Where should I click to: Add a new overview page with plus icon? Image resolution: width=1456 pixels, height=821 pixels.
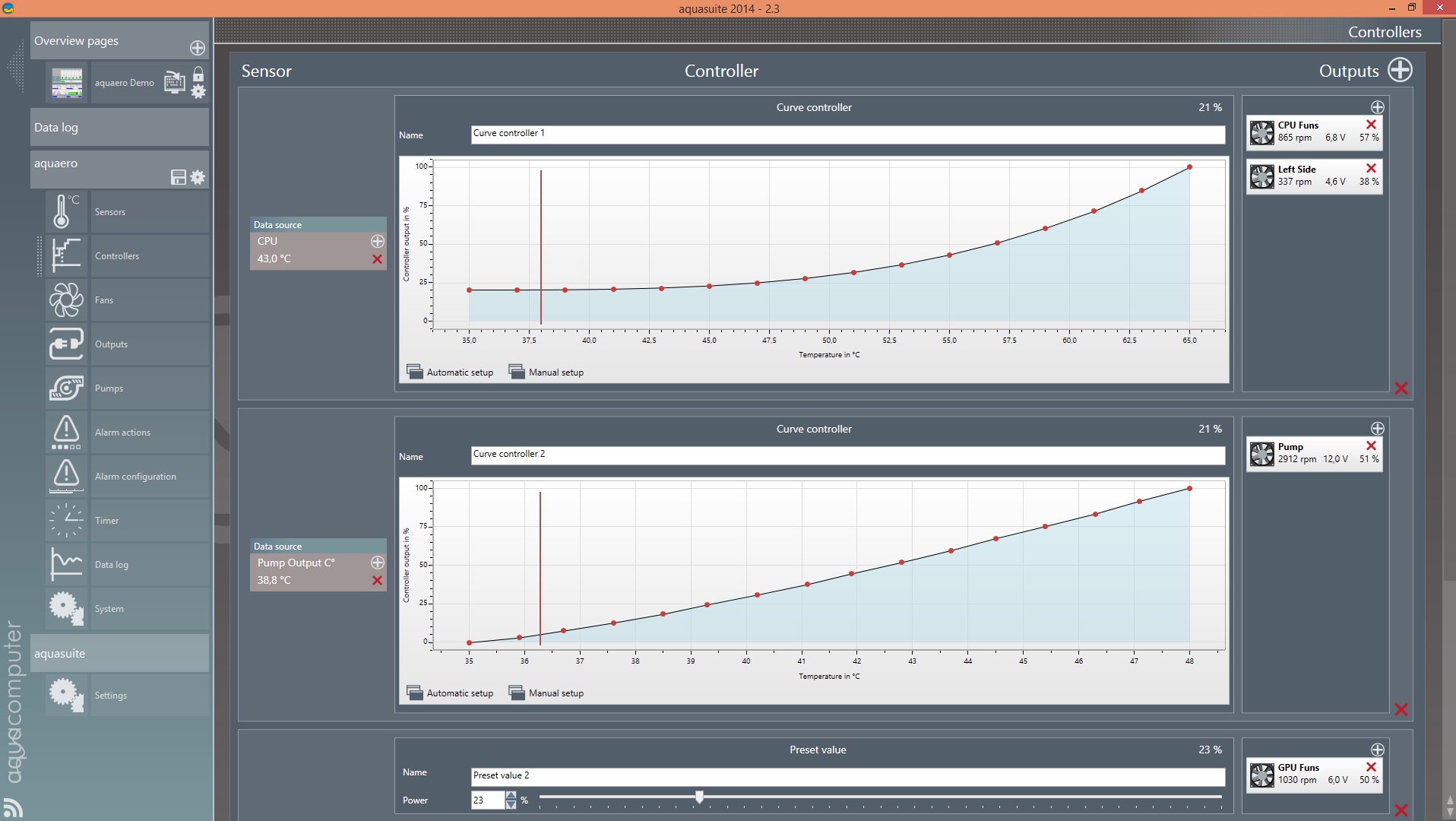198,48
